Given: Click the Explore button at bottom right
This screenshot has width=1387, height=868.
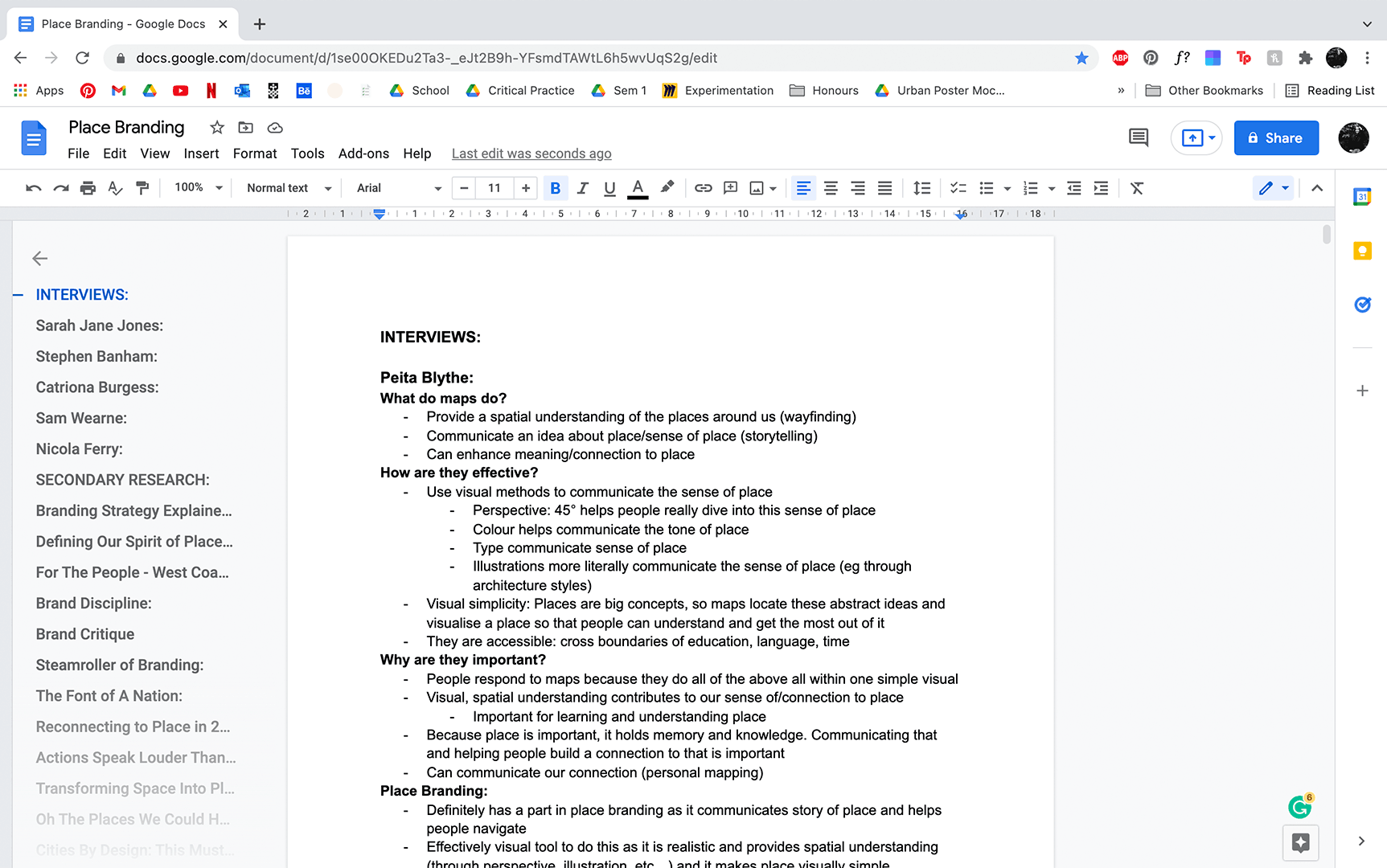Looking at the screenshot, I should (x=1301, y=842).
